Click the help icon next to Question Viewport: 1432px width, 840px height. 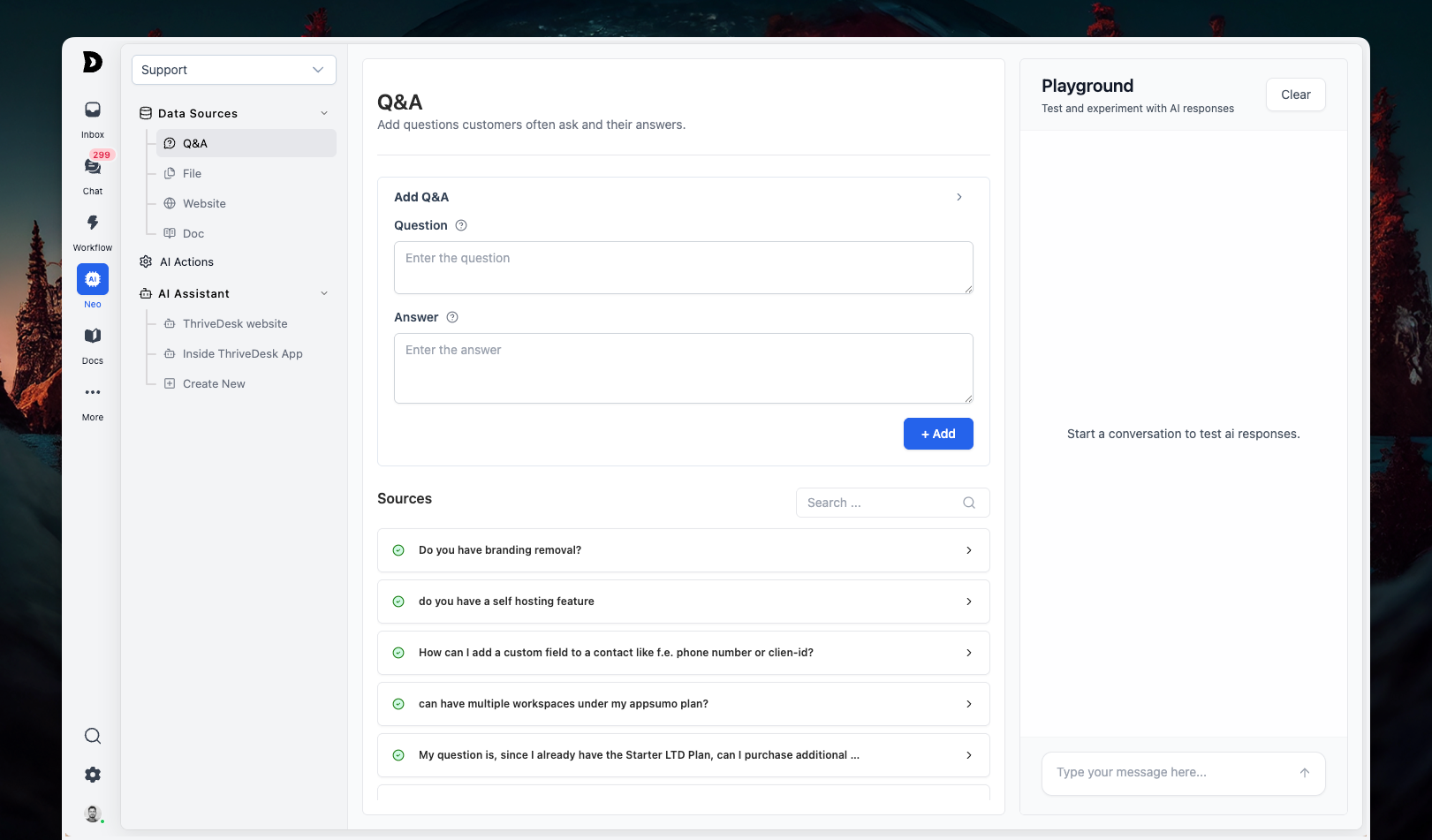[461, 225]
